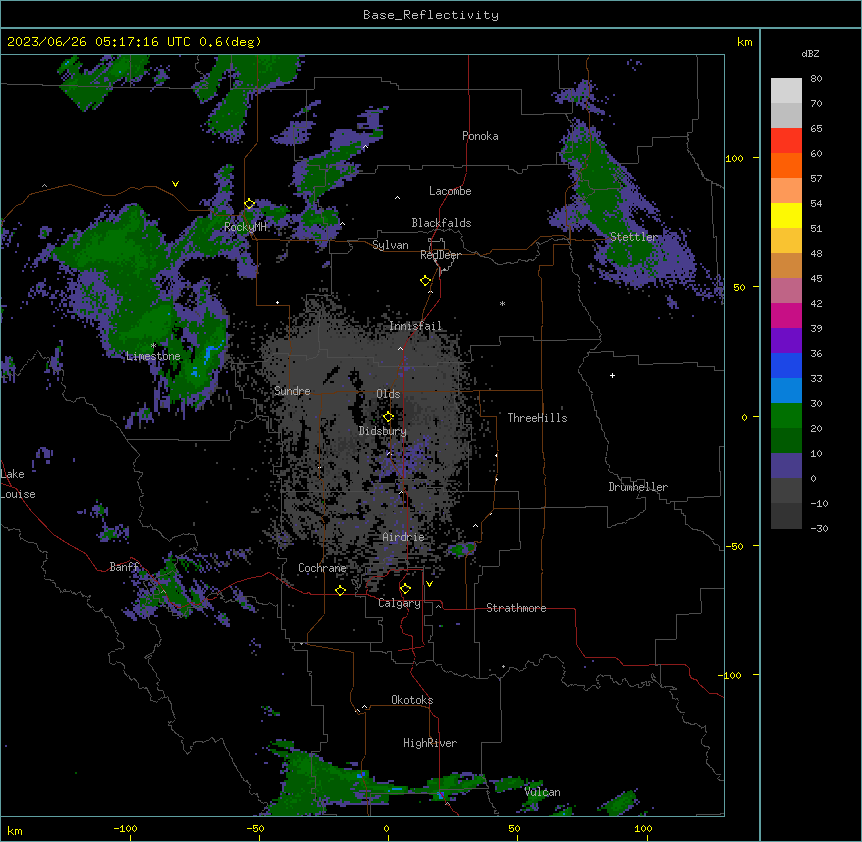
Task: Click the dBZ legend heading
Action: [x=810, y=54]
